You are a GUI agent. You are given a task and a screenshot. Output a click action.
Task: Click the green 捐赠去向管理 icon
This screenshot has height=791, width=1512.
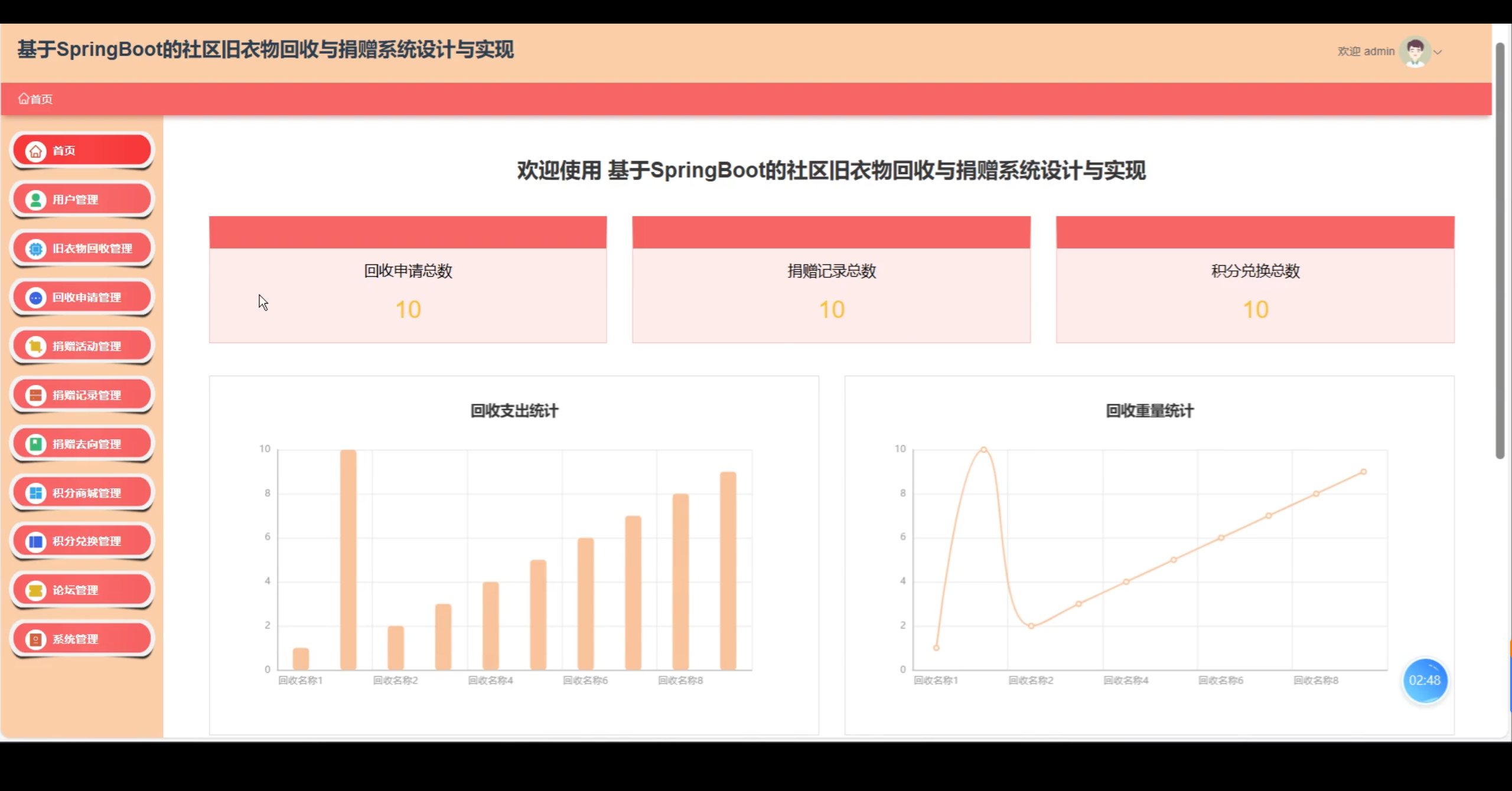[35, 444]
